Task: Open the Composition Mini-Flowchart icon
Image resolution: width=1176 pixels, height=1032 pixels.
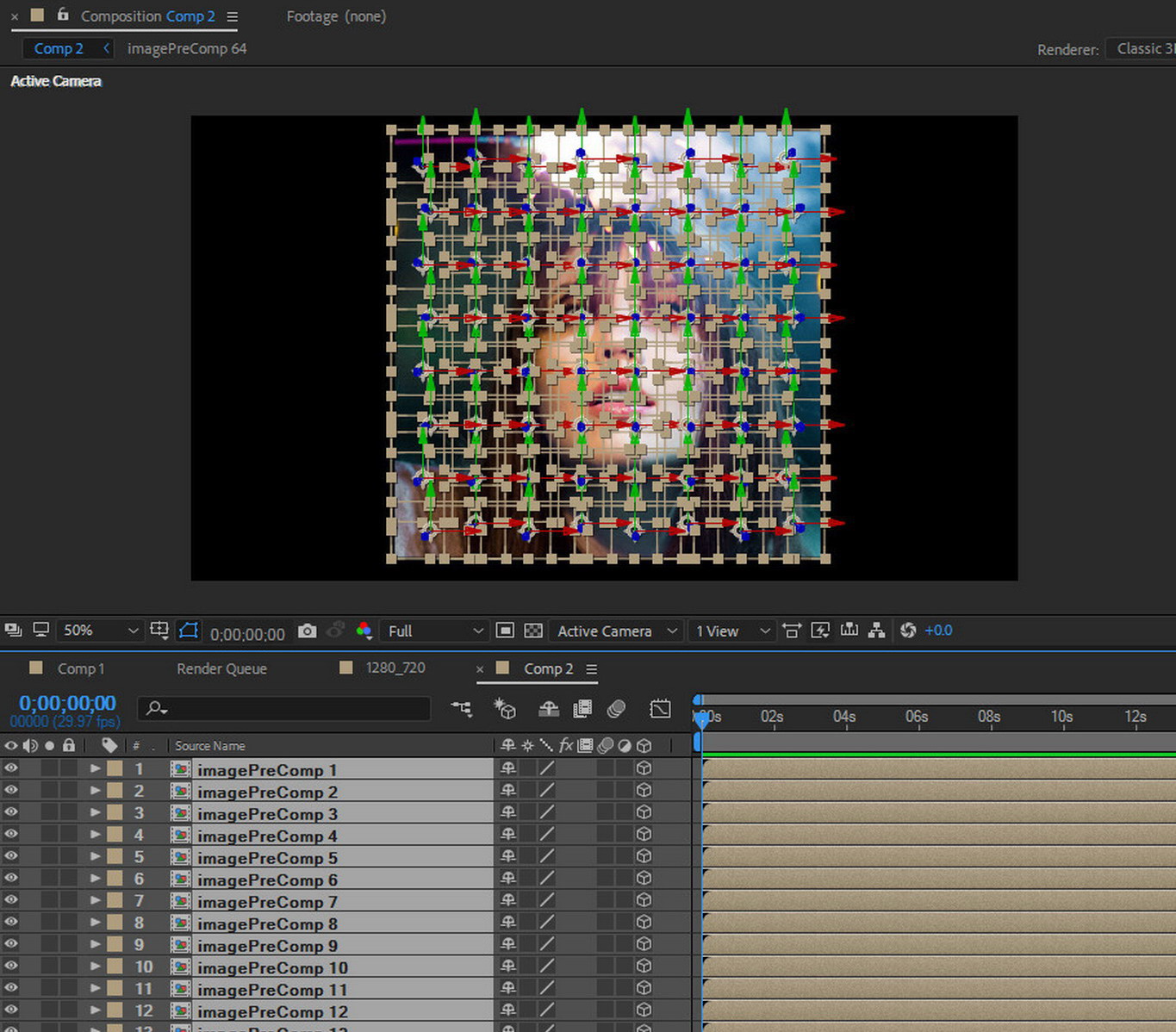Action: (x=462, y=709)
